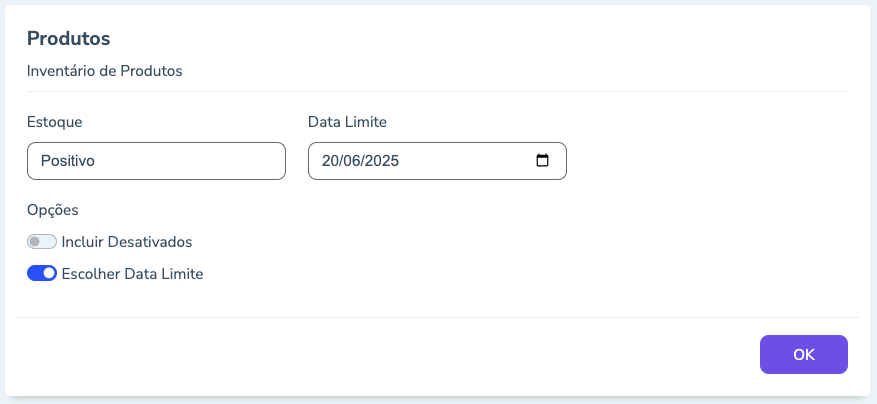Click the "Estoque" field label
The width and height of the screenshot is (877, 404).
click(55, 122)
